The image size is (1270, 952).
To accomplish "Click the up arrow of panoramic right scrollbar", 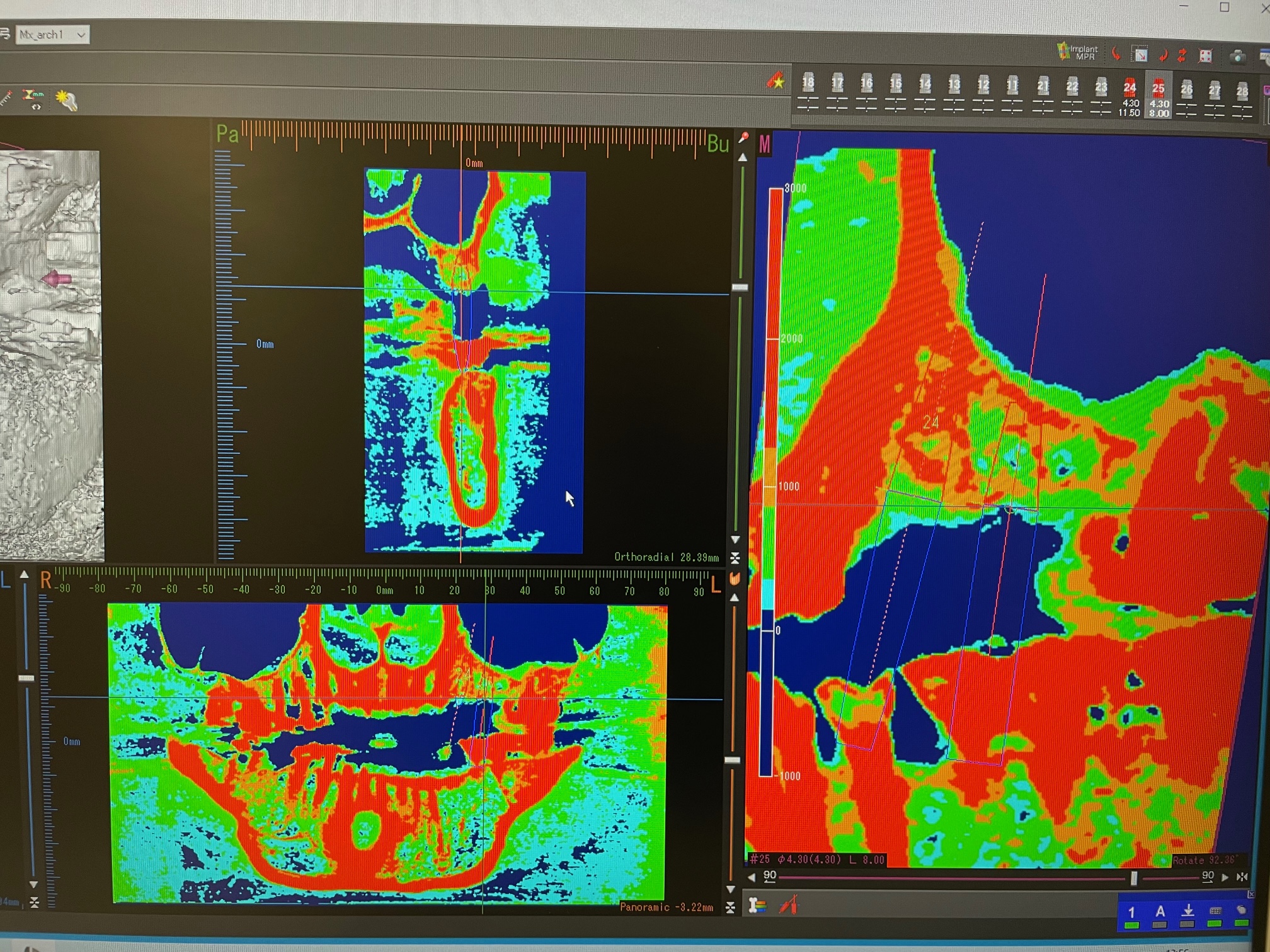I will [734, 597].
